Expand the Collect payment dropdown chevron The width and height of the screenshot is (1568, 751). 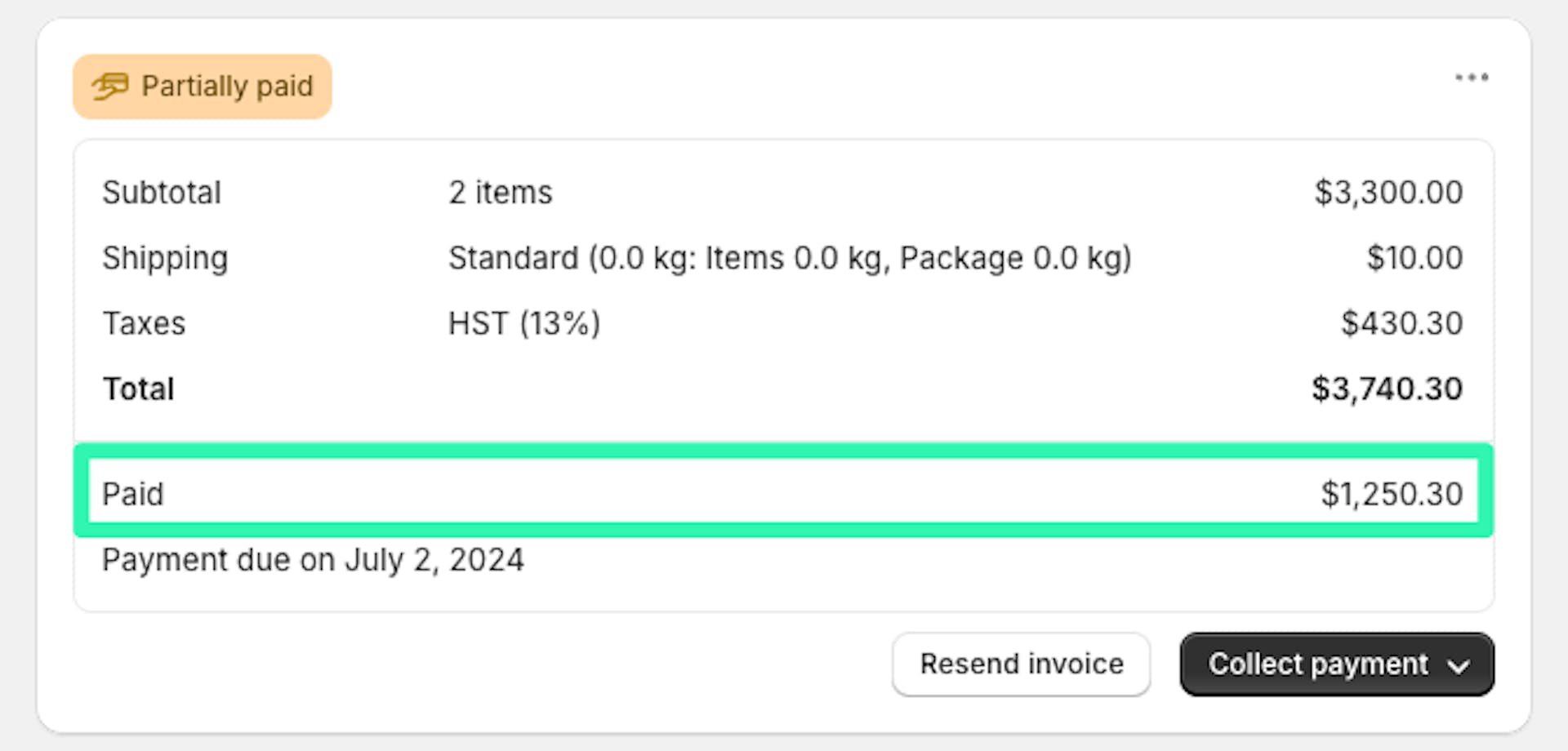point(1459,666)
